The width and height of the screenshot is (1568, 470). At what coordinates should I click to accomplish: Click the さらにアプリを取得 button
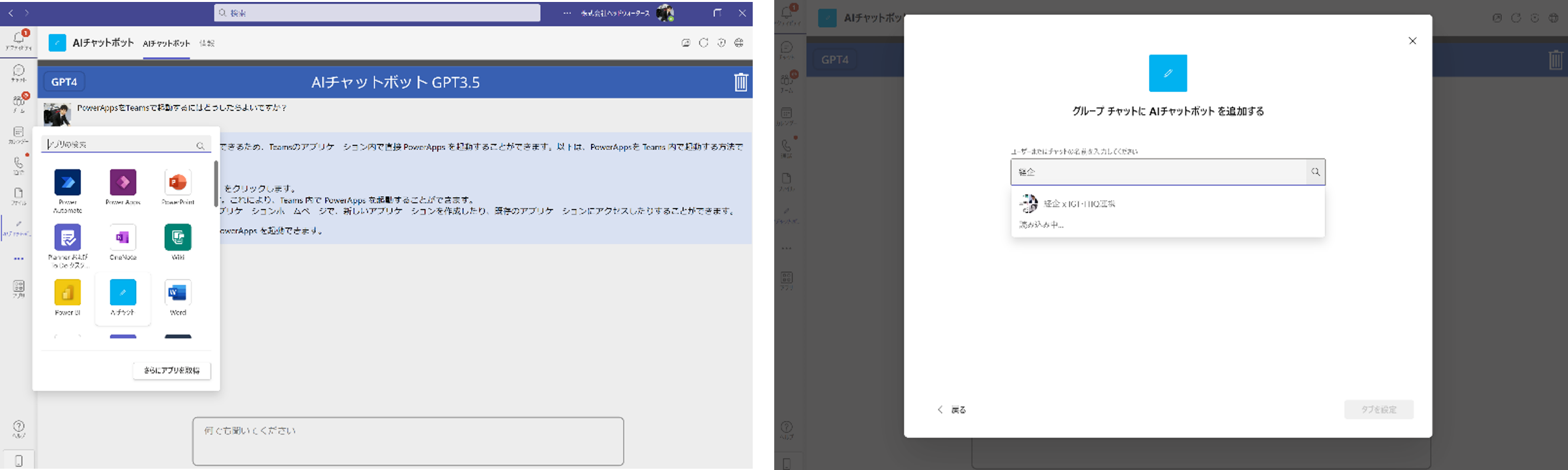[x=172, y=370]
